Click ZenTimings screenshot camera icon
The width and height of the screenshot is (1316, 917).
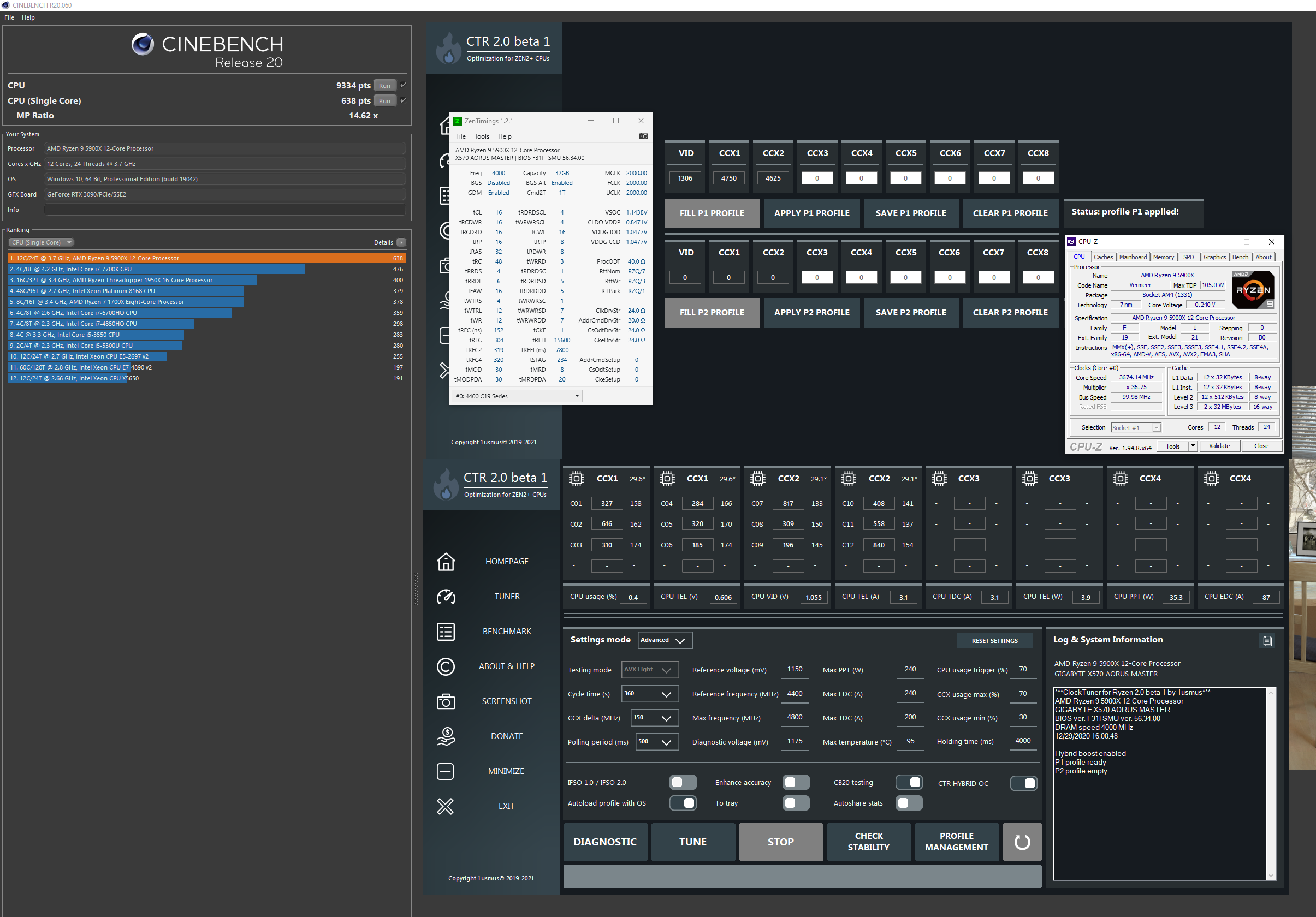tap(643, 136)
